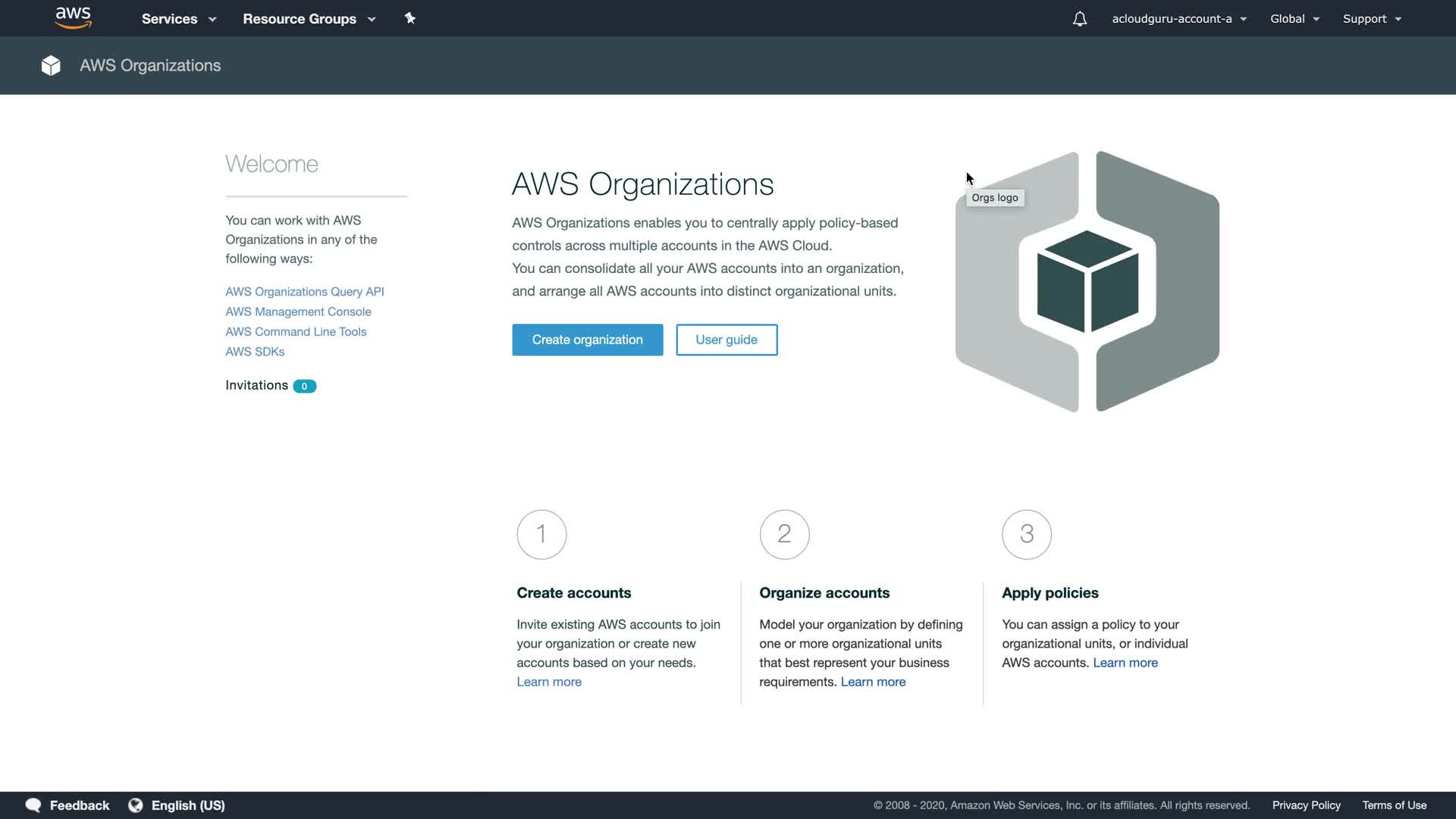
Task: Expand the Resource Groups dropdown
Action: pyautogui.click(x=309, y=19)
